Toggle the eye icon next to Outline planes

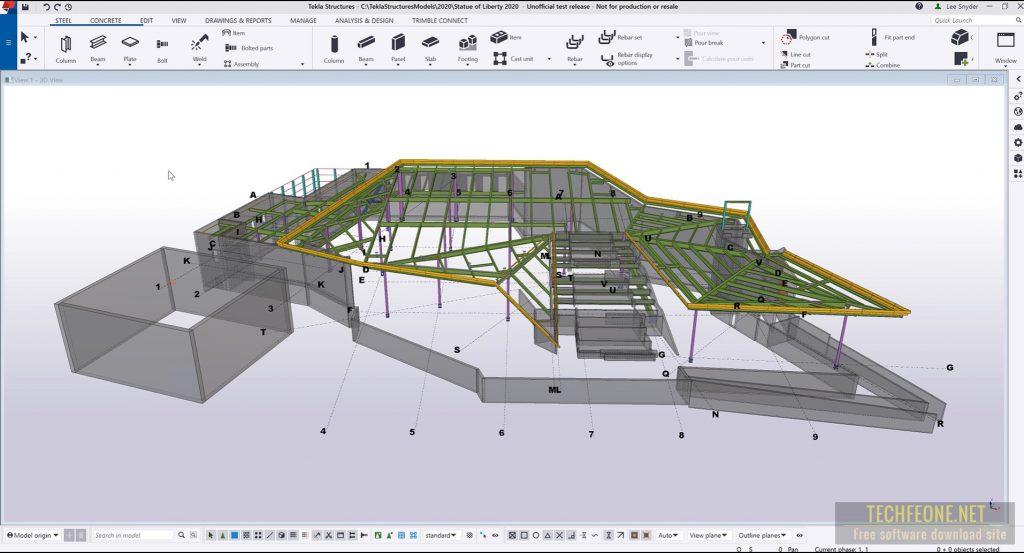point(799,535)
